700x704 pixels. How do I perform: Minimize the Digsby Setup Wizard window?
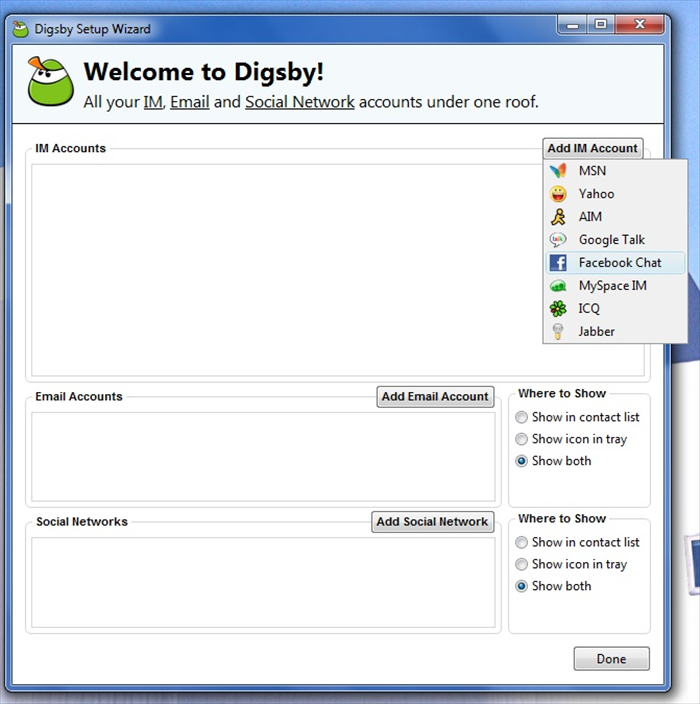pos(572,25)
